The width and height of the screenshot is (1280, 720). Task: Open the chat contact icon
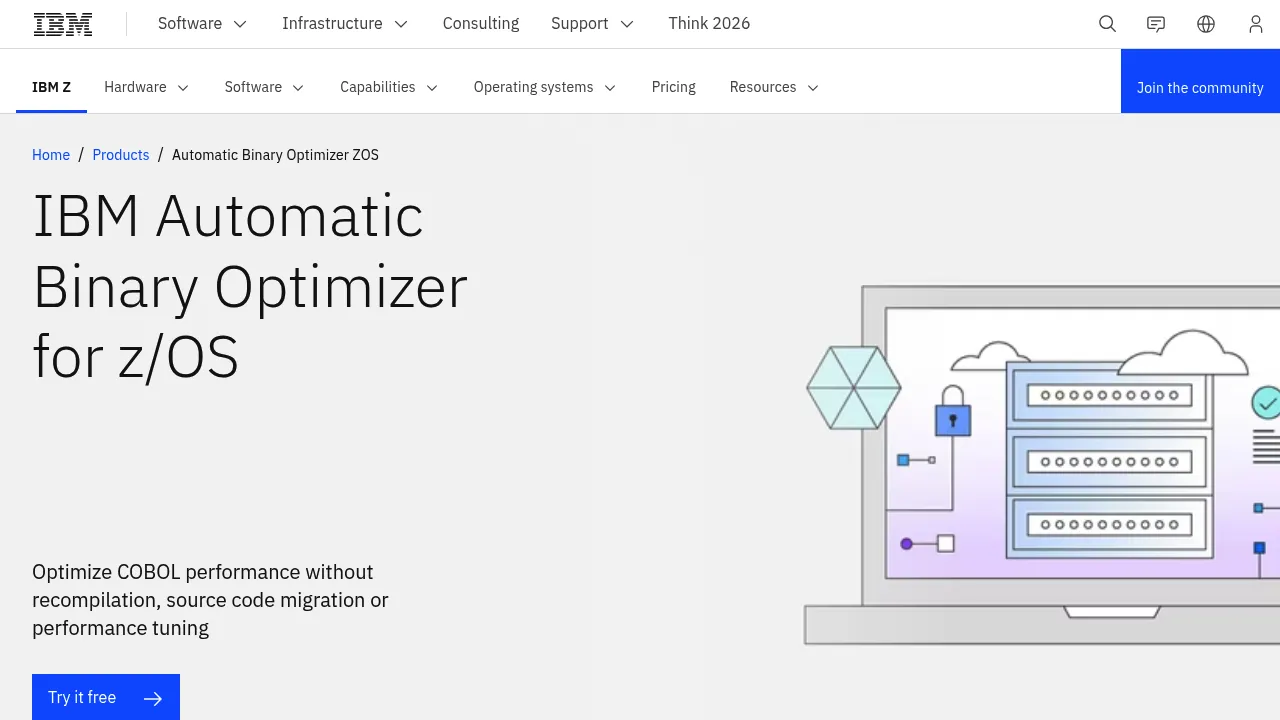click(x=1156, y=24)
